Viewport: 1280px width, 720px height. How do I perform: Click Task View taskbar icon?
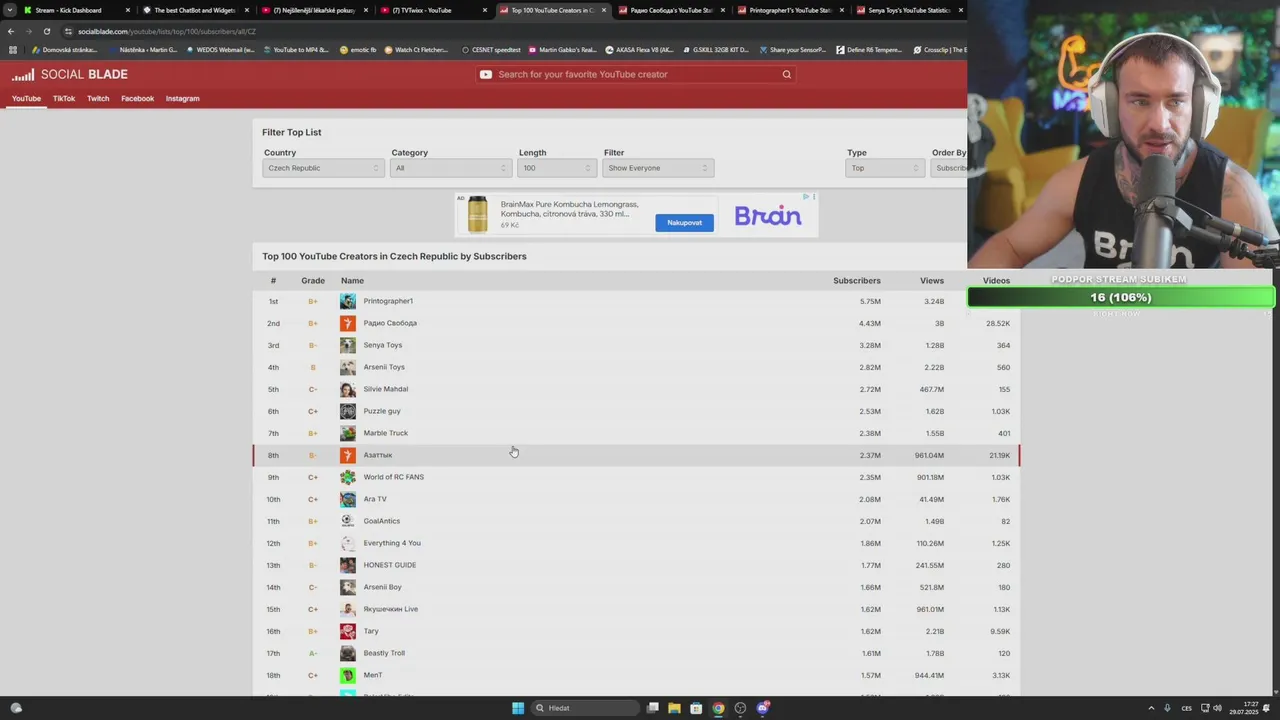pyautogui.click(x=652, y=708)
